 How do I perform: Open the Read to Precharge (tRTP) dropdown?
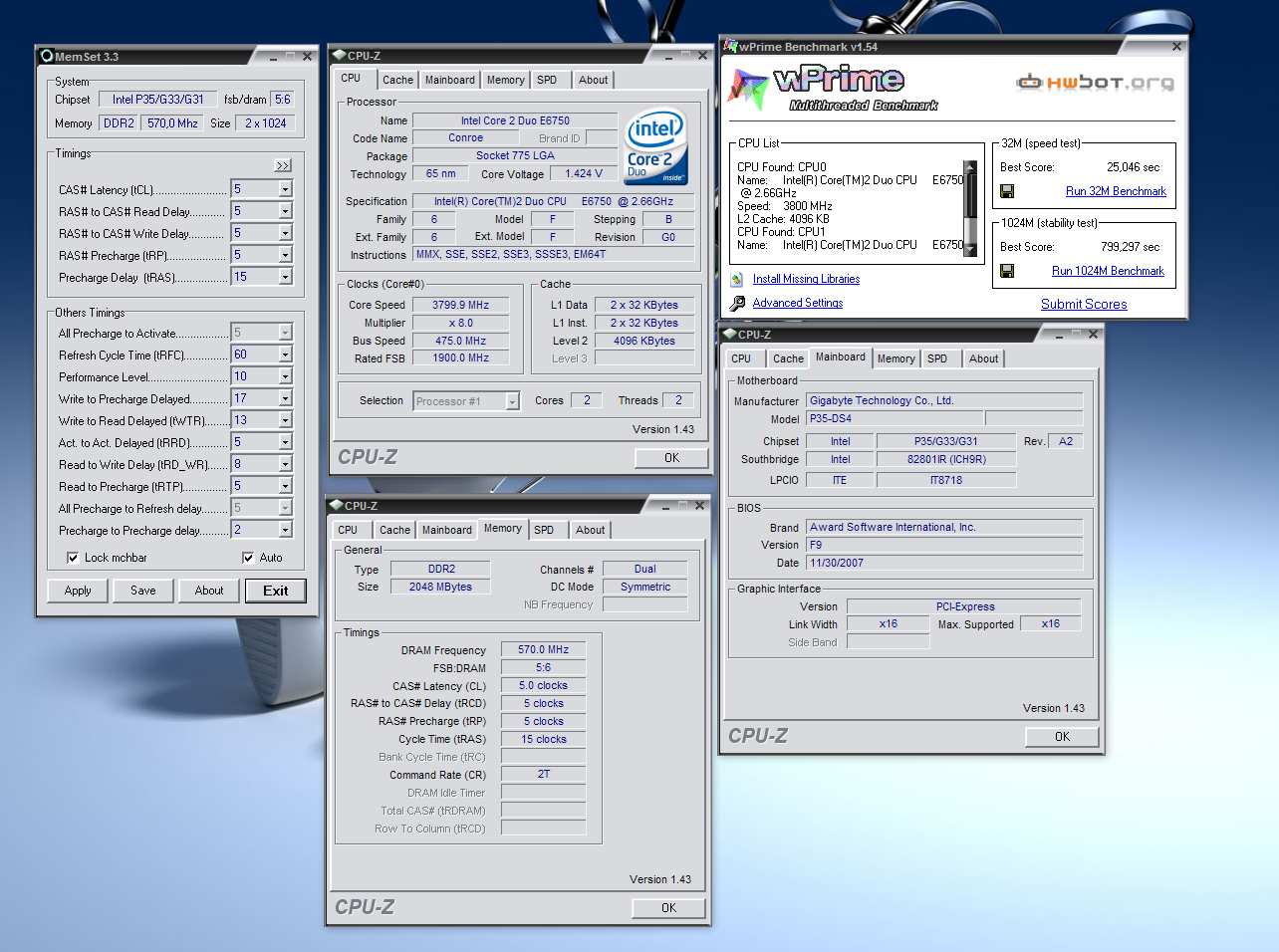point(285,486)
